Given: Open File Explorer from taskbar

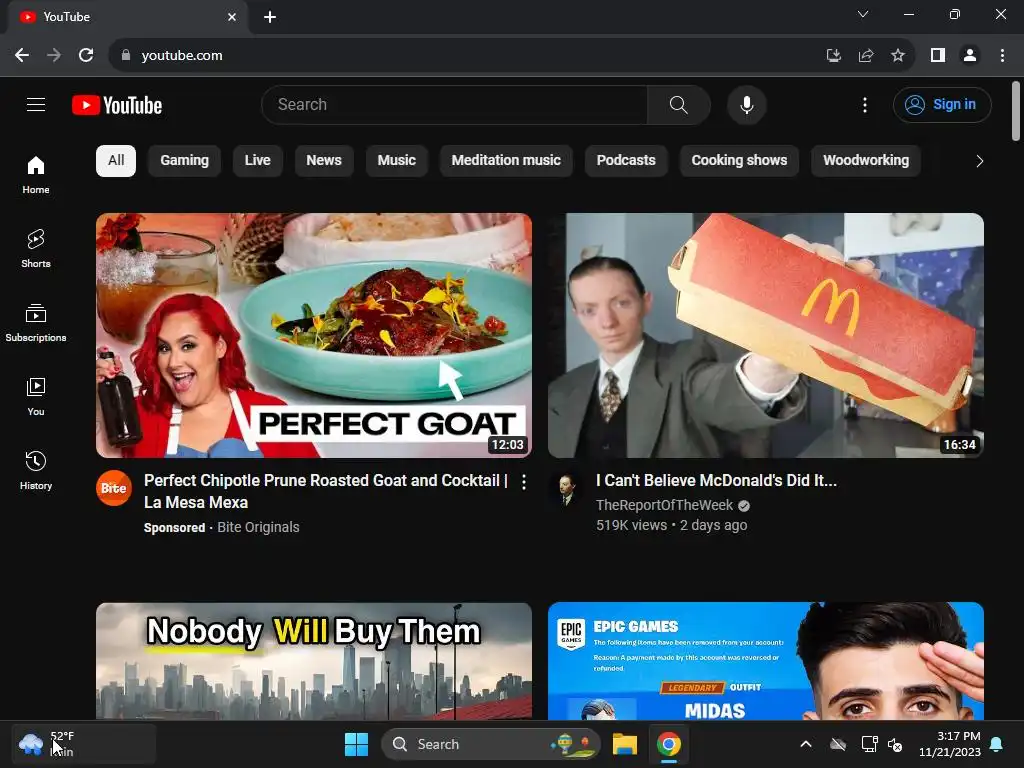Looking at the screenshot, I should click(x=625, y=744).
